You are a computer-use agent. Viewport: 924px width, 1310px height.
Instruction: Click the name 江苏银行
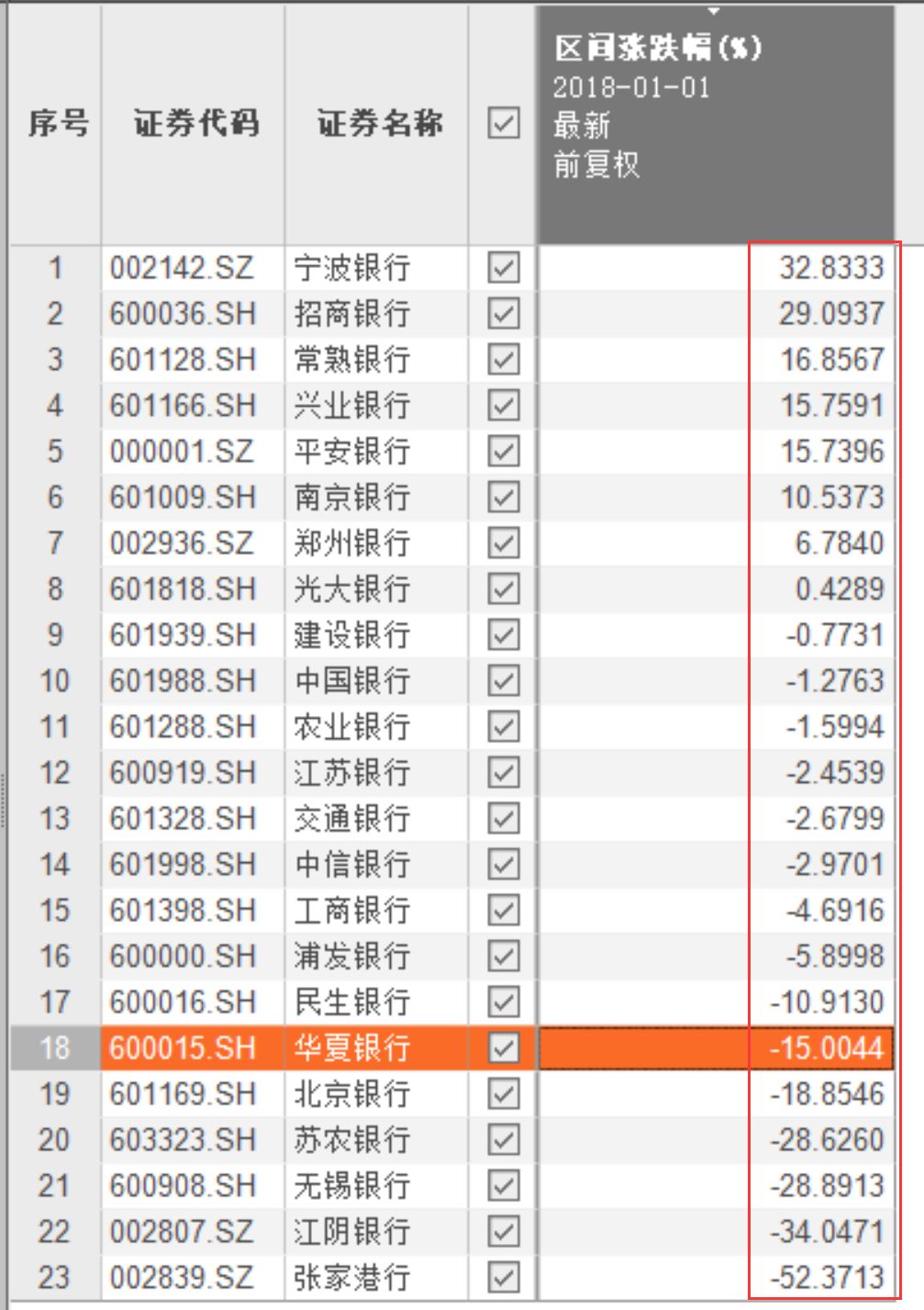pos(351,773)
